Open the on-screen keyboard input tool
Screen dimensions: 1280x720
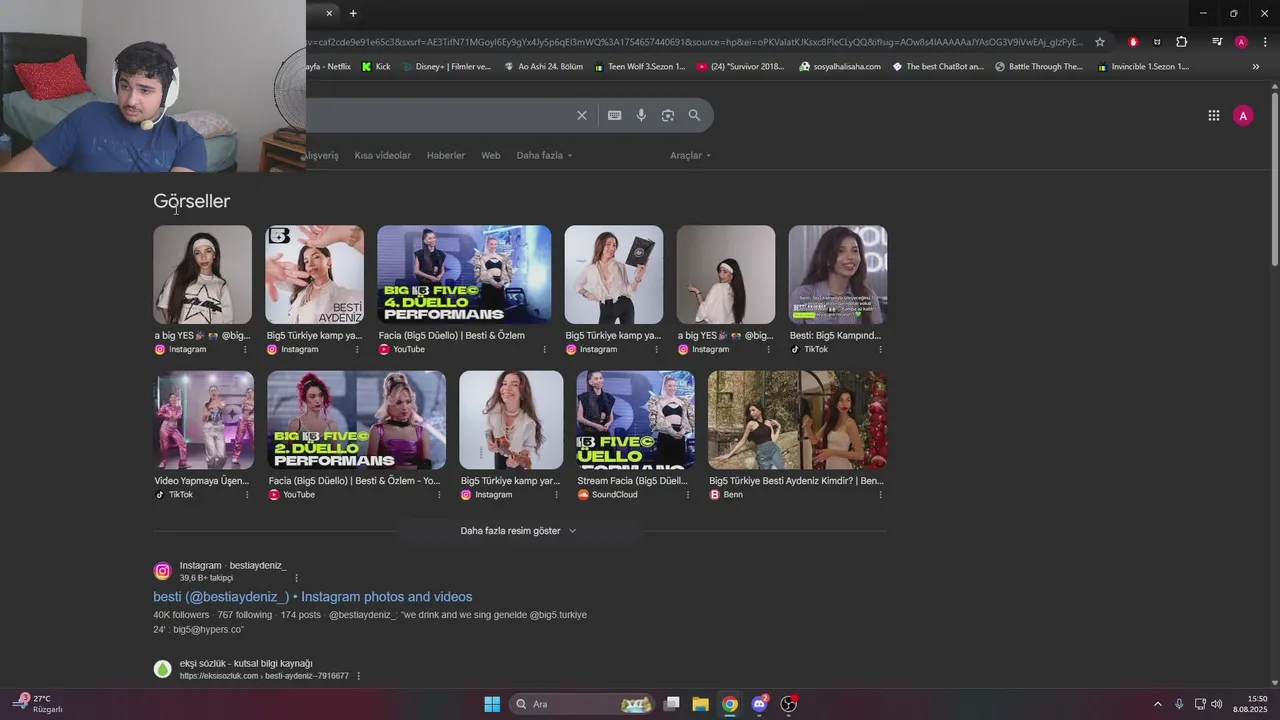coord(615,115)
